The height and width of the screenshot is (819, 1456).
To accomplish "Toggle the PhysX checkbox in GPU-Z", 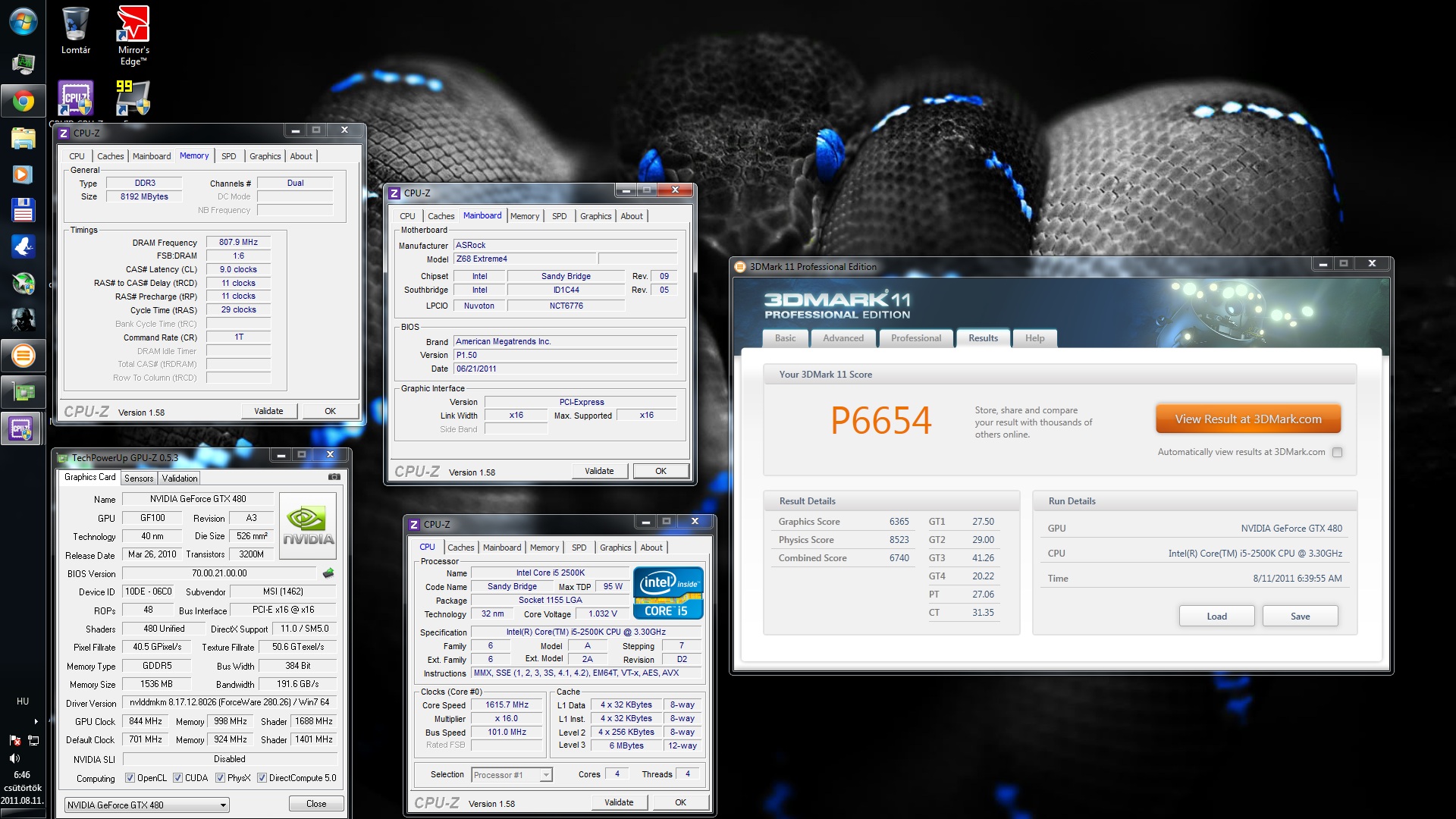I will pos(220,778).
